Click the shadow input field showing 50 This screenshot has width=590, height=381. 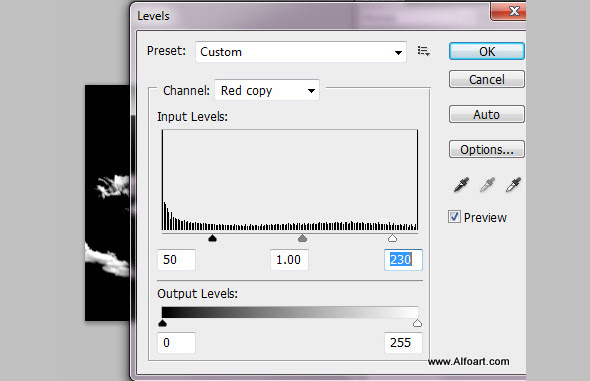tap(176, 260)
